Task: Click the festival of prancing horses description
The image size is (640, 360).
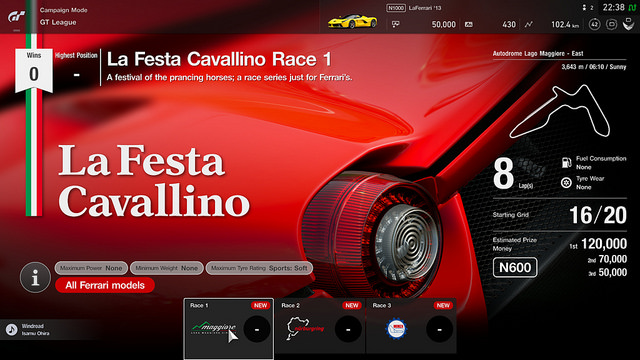Action: coord(229,77)
